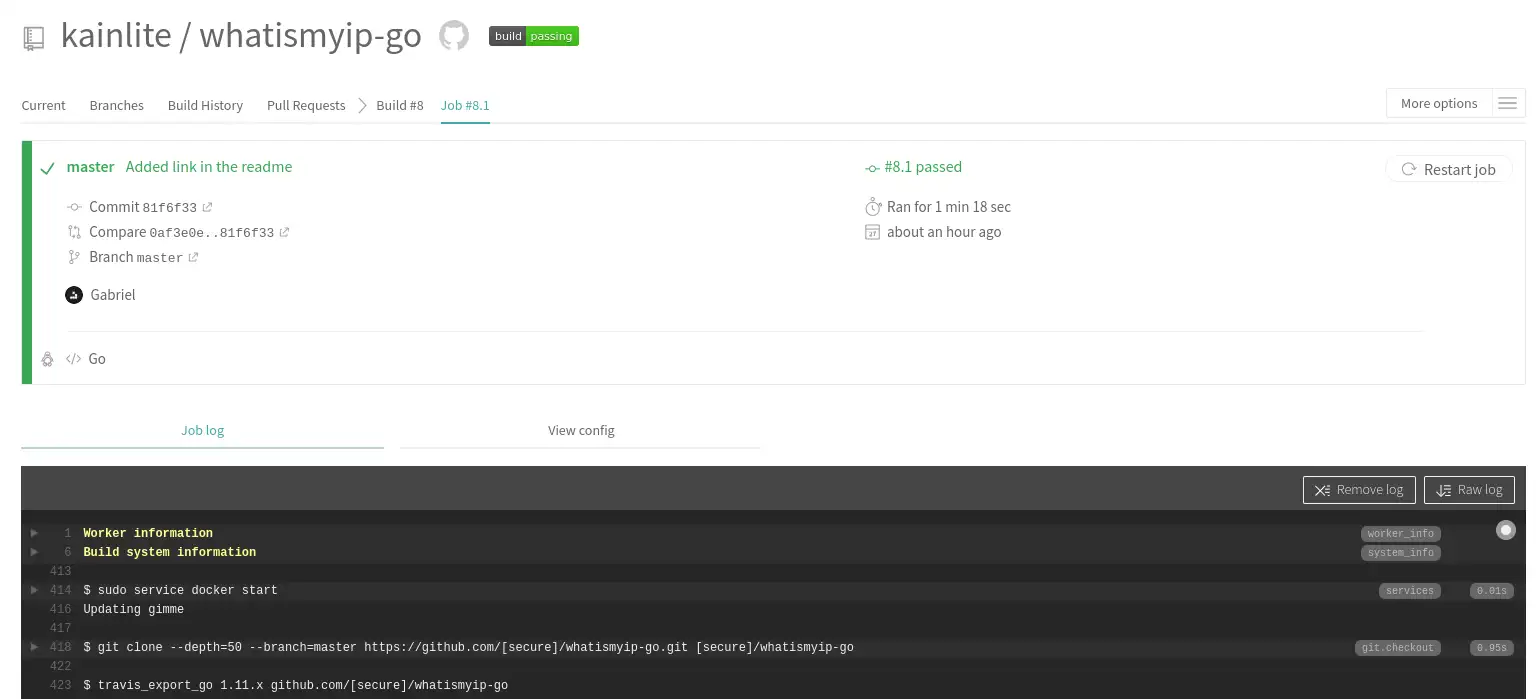Viewport: 1540px width, 699px height.
Task: Click the 0.01s duration label
Action: click(1491, 591)
